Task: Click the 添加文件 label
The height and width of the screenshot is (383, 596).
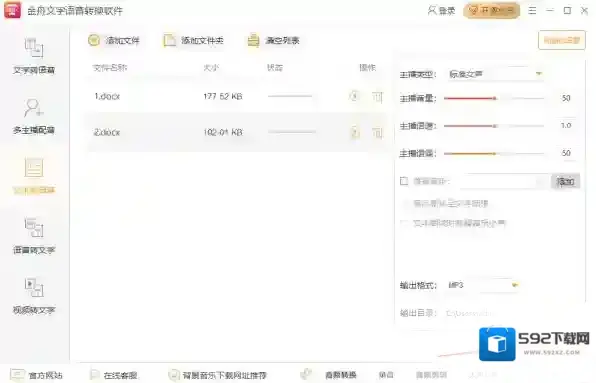Action: 122,40
